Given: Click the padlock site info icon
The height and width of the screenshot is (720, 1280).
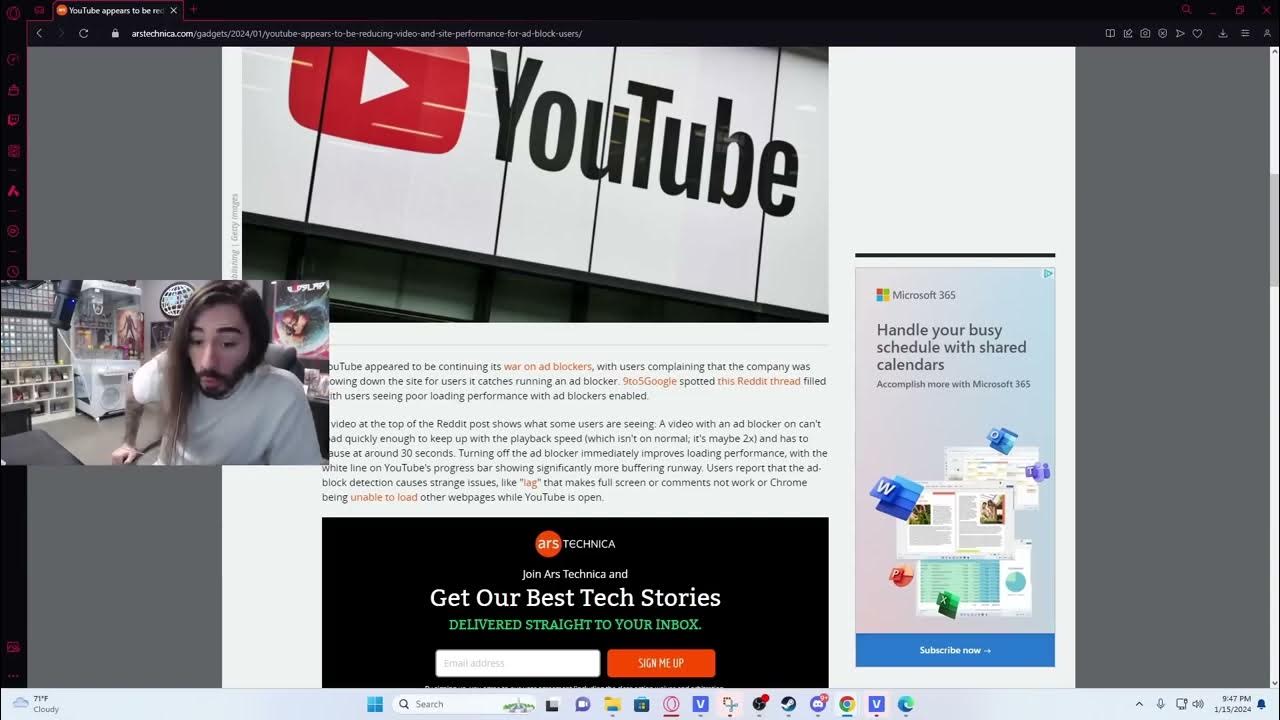Looking at the screenshot, I should click(115, 33).
